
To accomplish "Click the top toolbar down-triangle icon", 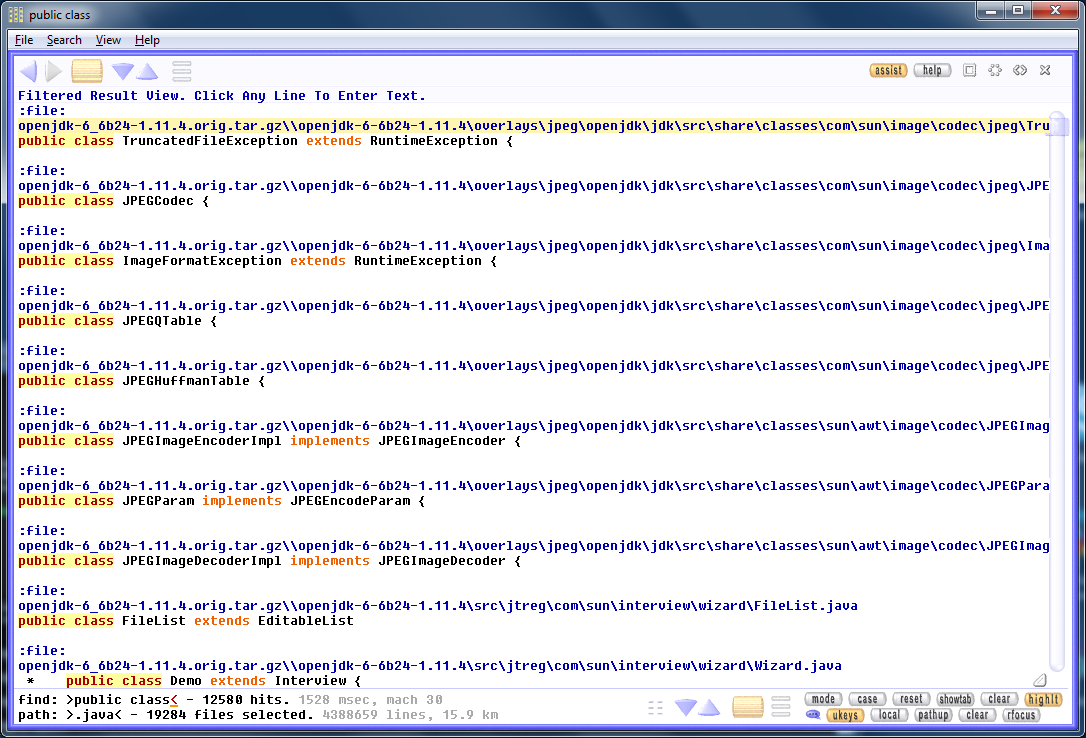I will coord(123,72).
